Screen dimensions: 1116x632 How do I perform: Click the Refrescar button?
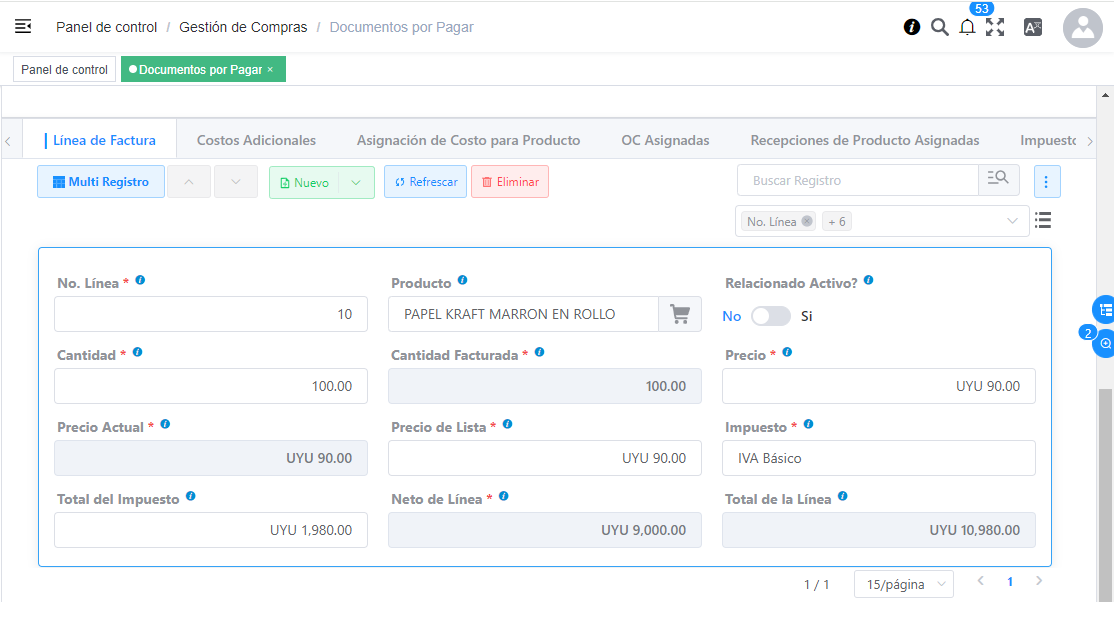coord(425,182)
